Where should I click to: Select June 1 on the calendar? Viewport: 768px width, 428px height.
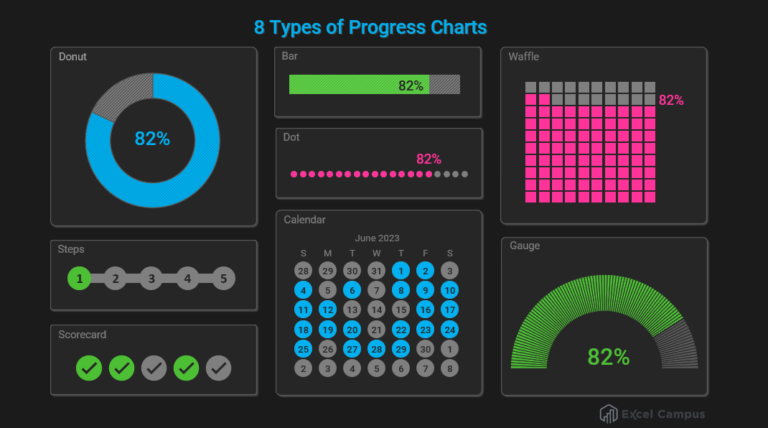coord(401,270)
